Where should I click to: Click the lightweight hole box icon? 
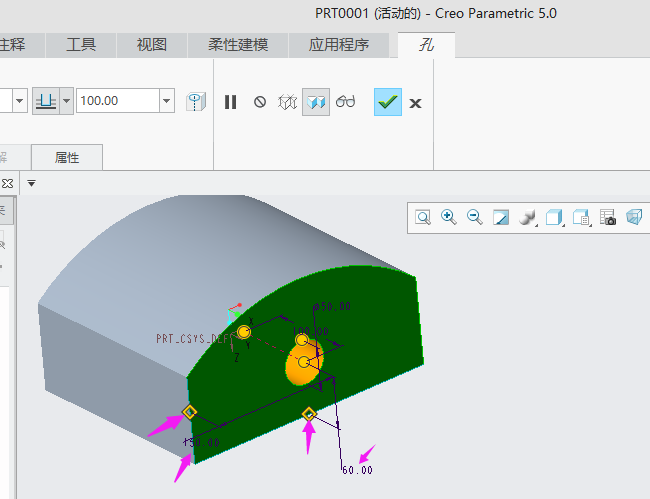(x=196, y=102)
